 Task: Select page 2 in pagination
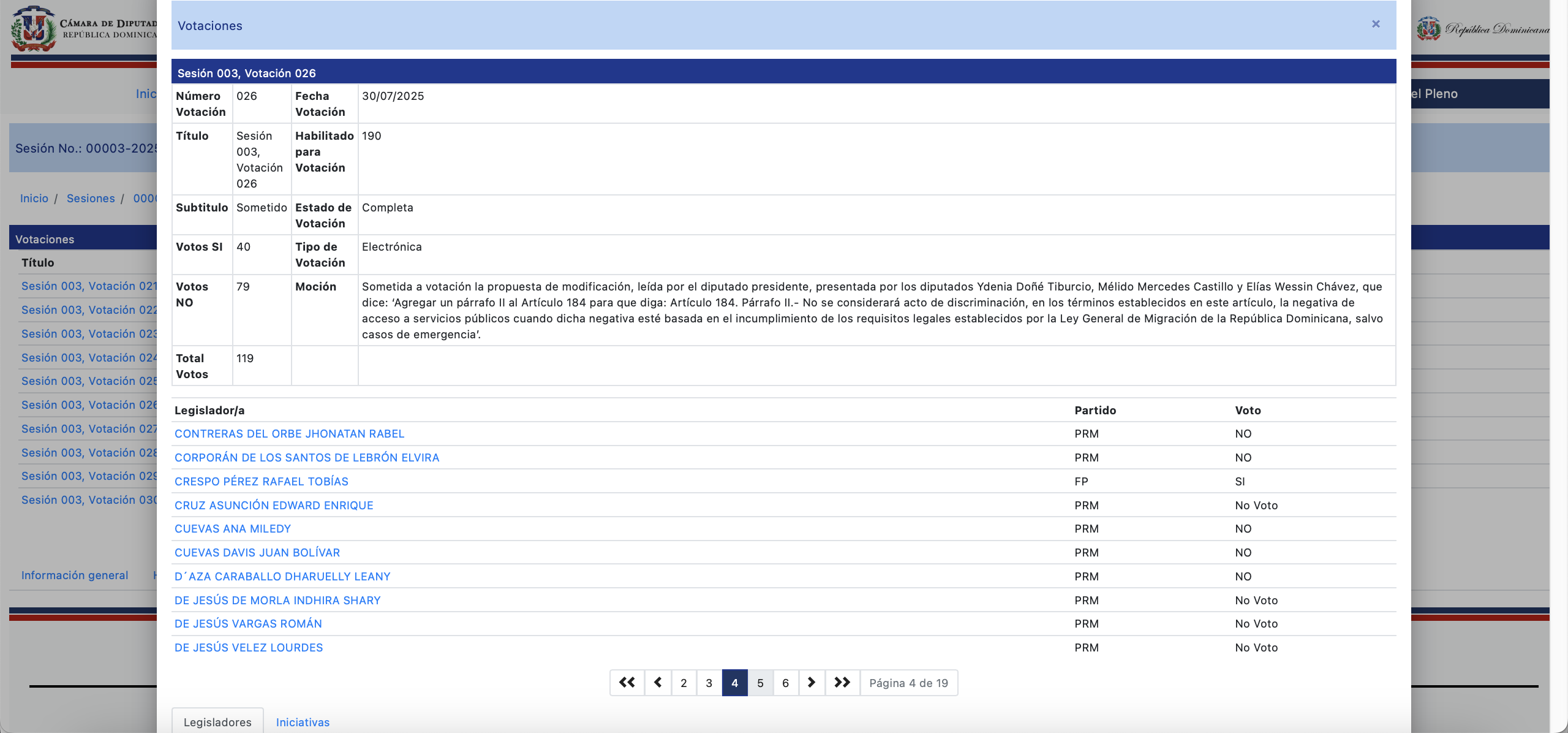(x=684, y=683)
